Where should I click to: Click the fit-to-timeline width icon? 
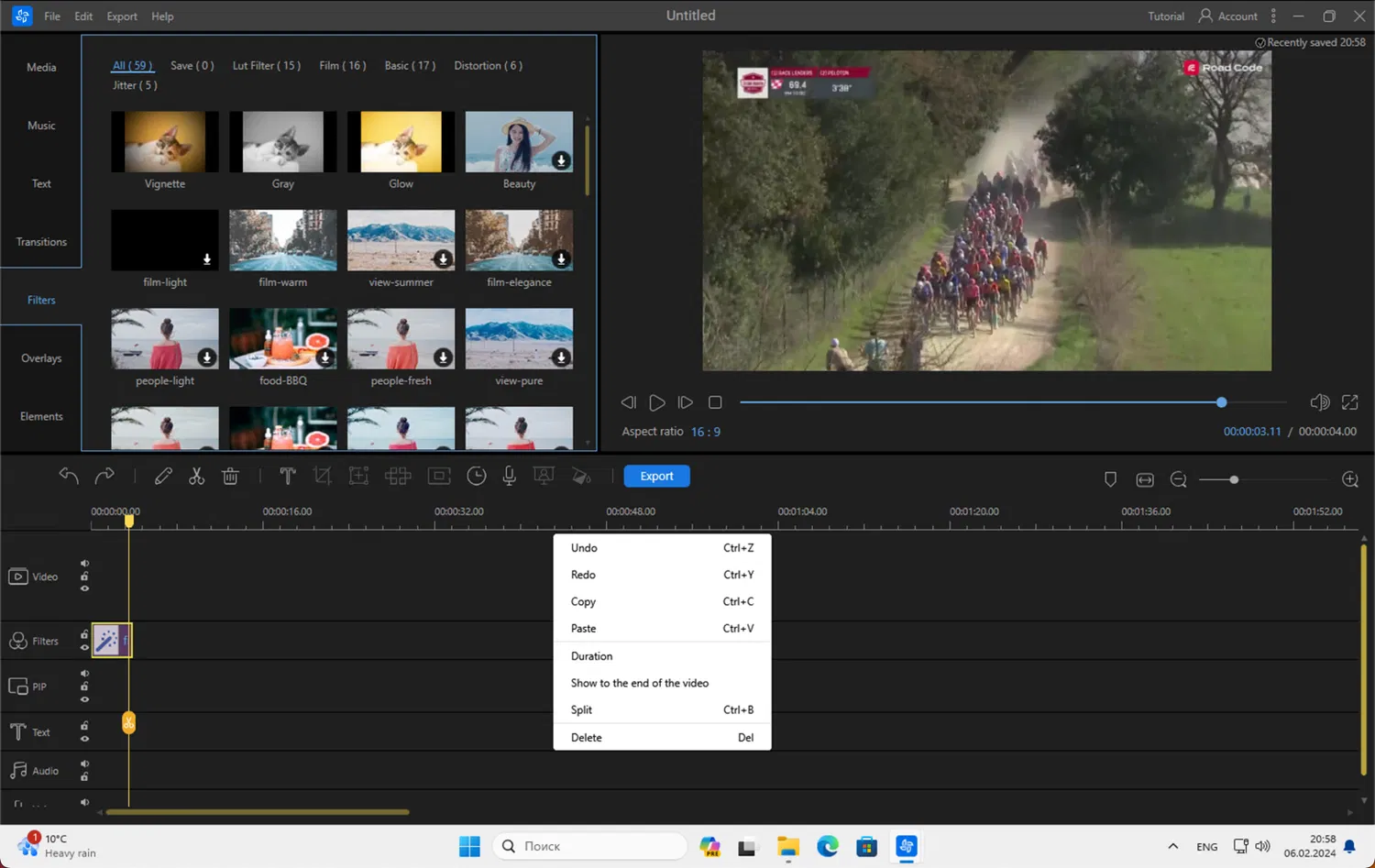tap(1145, 479)
